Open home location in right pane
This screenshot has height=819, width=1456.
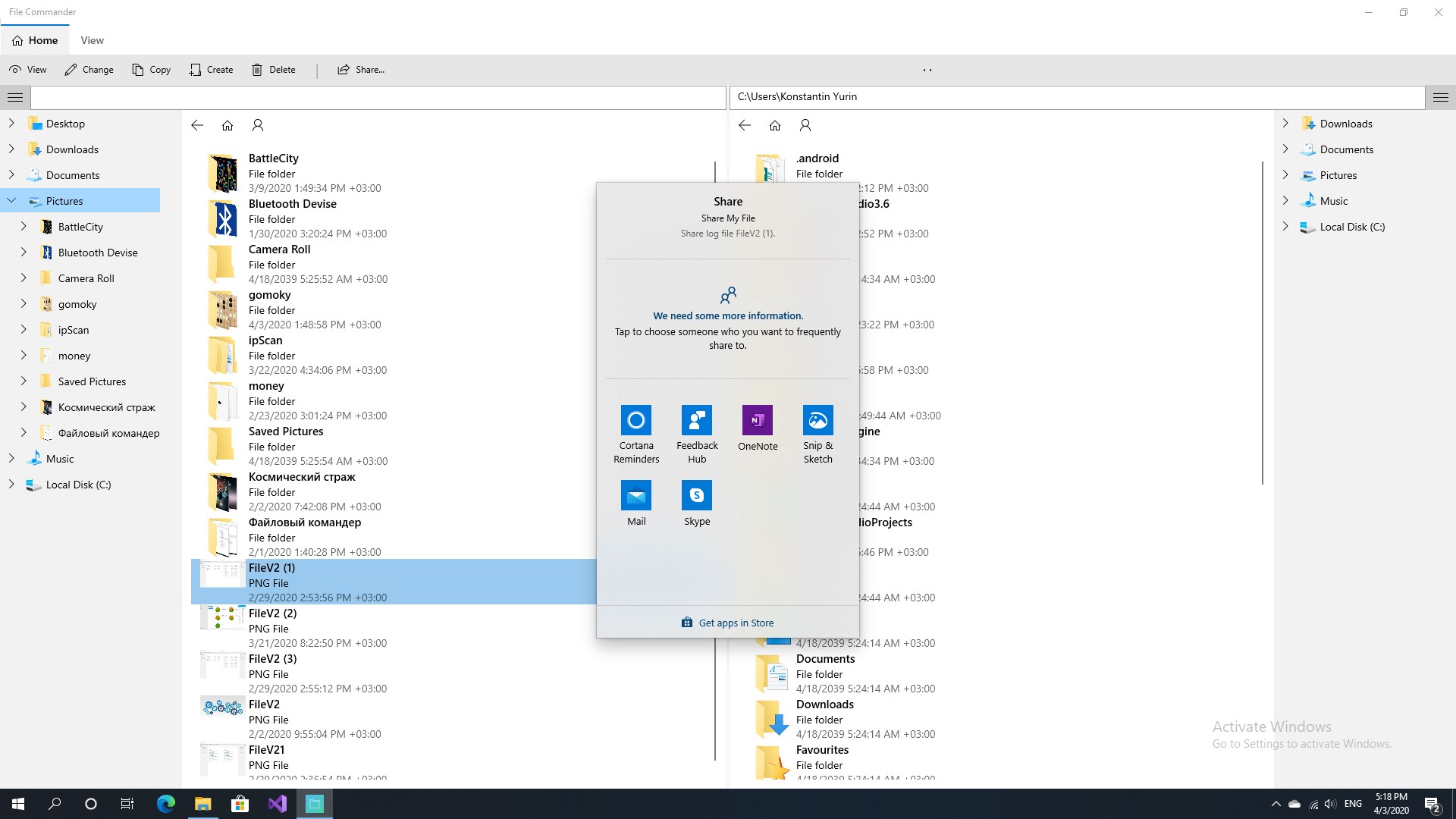pos(774,125)
